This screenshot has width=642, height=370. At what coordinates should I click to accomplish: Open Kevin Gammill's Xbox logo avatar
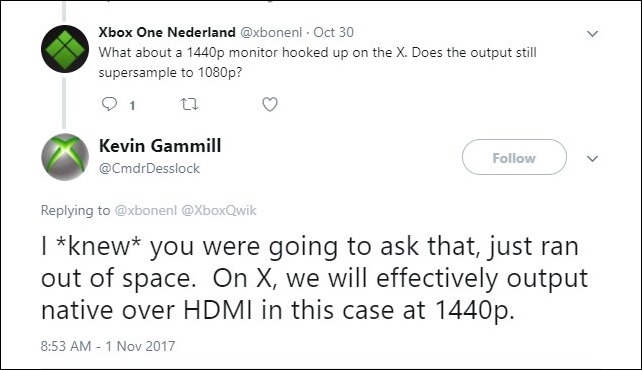pos(65,157)
